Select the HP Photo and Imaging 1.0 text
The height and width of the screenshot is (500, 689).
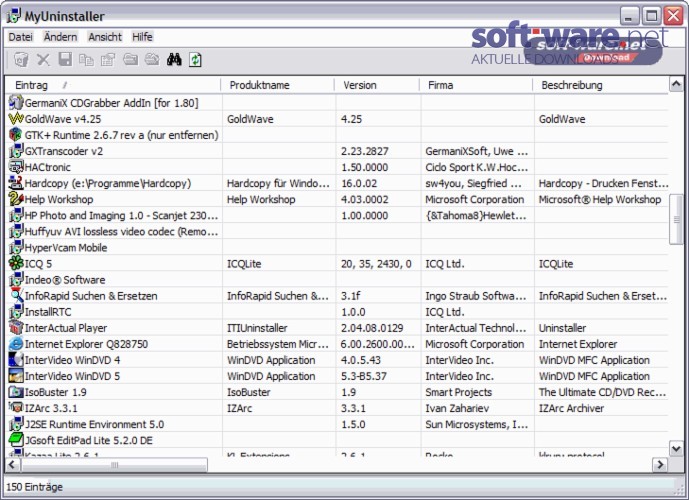121,215
